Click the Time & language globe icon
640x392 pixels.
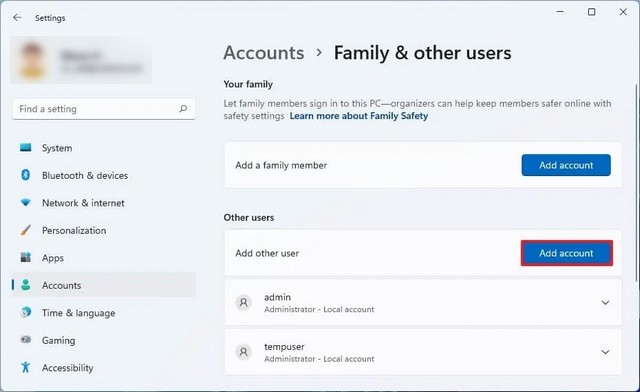[25, 312]
